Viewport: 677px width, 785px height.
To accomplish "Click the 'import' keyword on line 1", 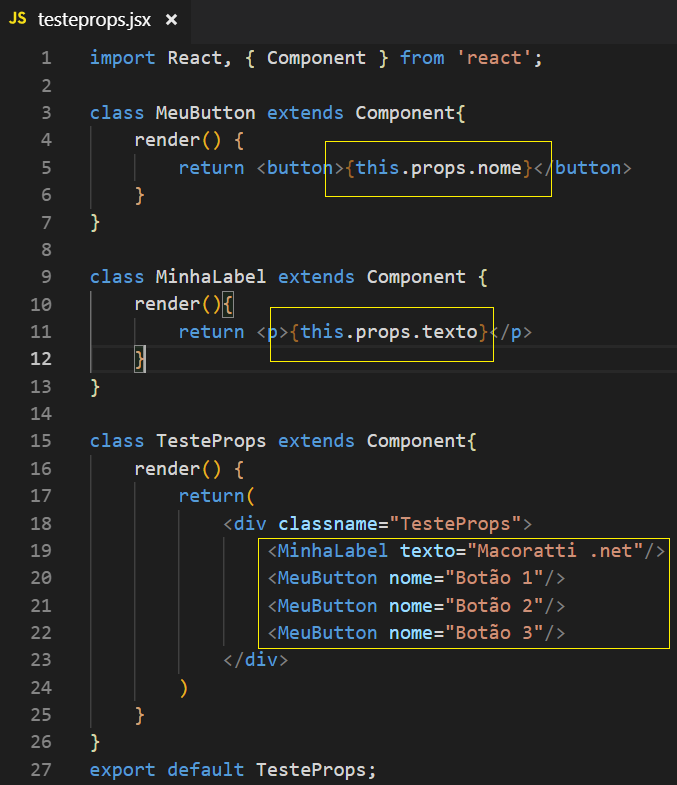I will [x=123, y=58].
